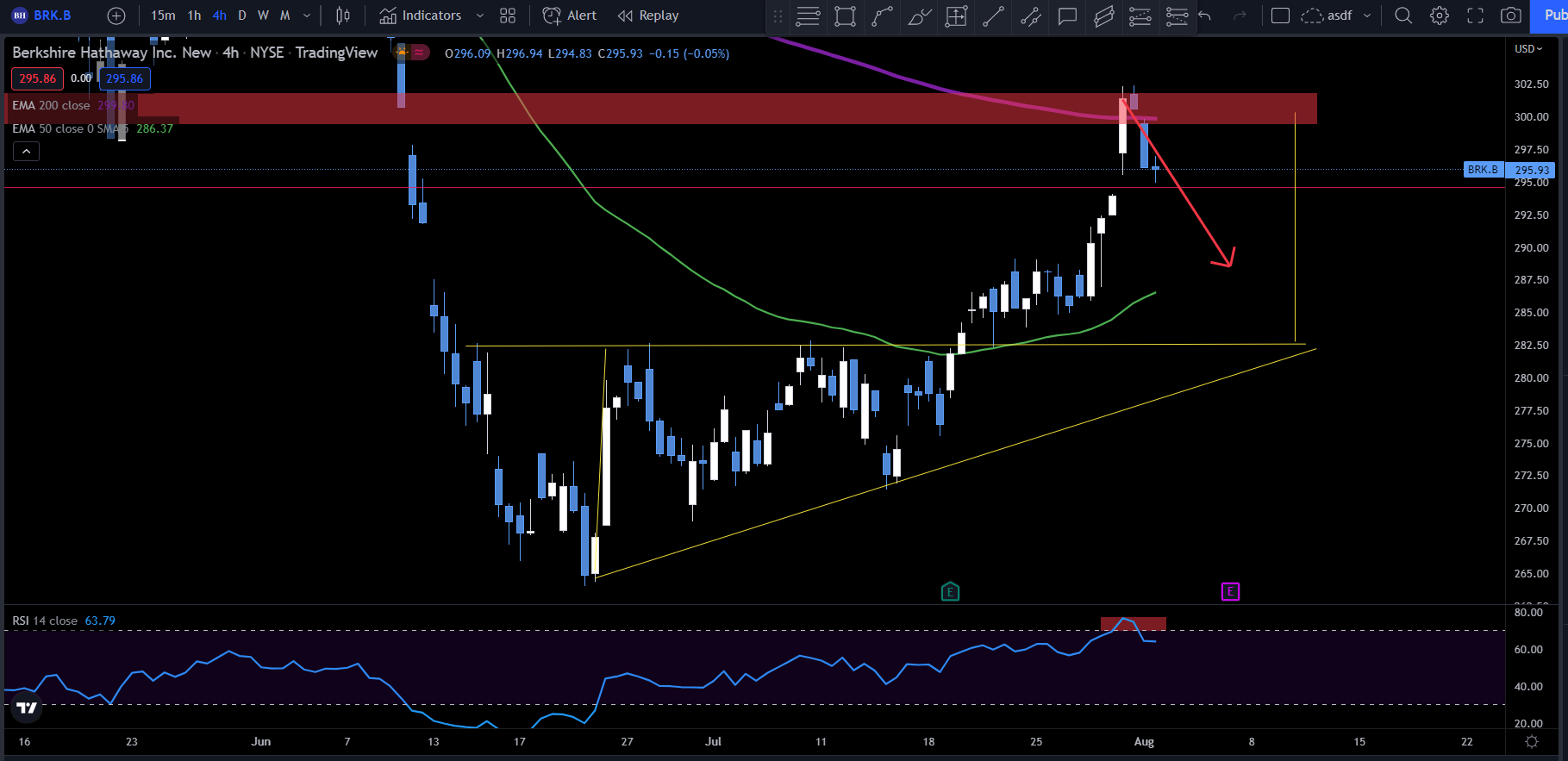The width and height of the screenshot is (1568, 761).
Task: Select the monthly M timeframe
Action: point(285,16)
